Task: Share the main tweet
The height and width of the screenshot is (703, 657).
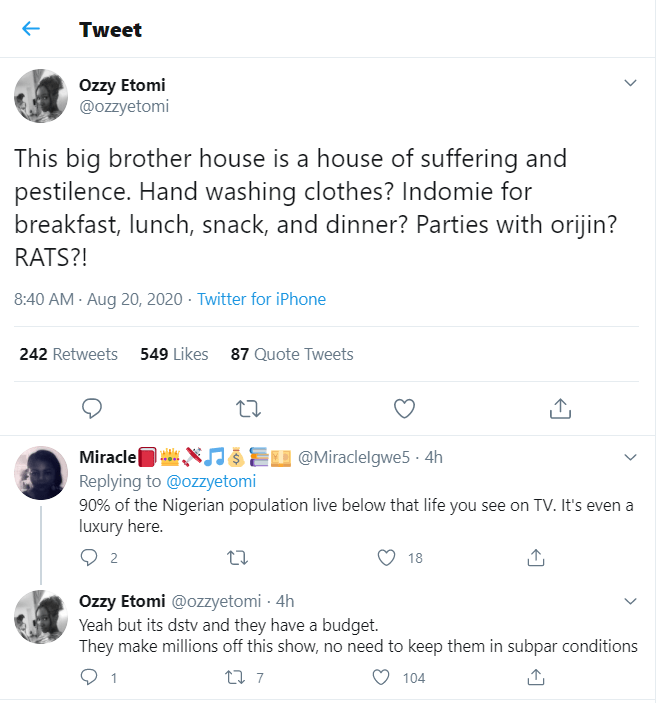Action: [560, 408]
